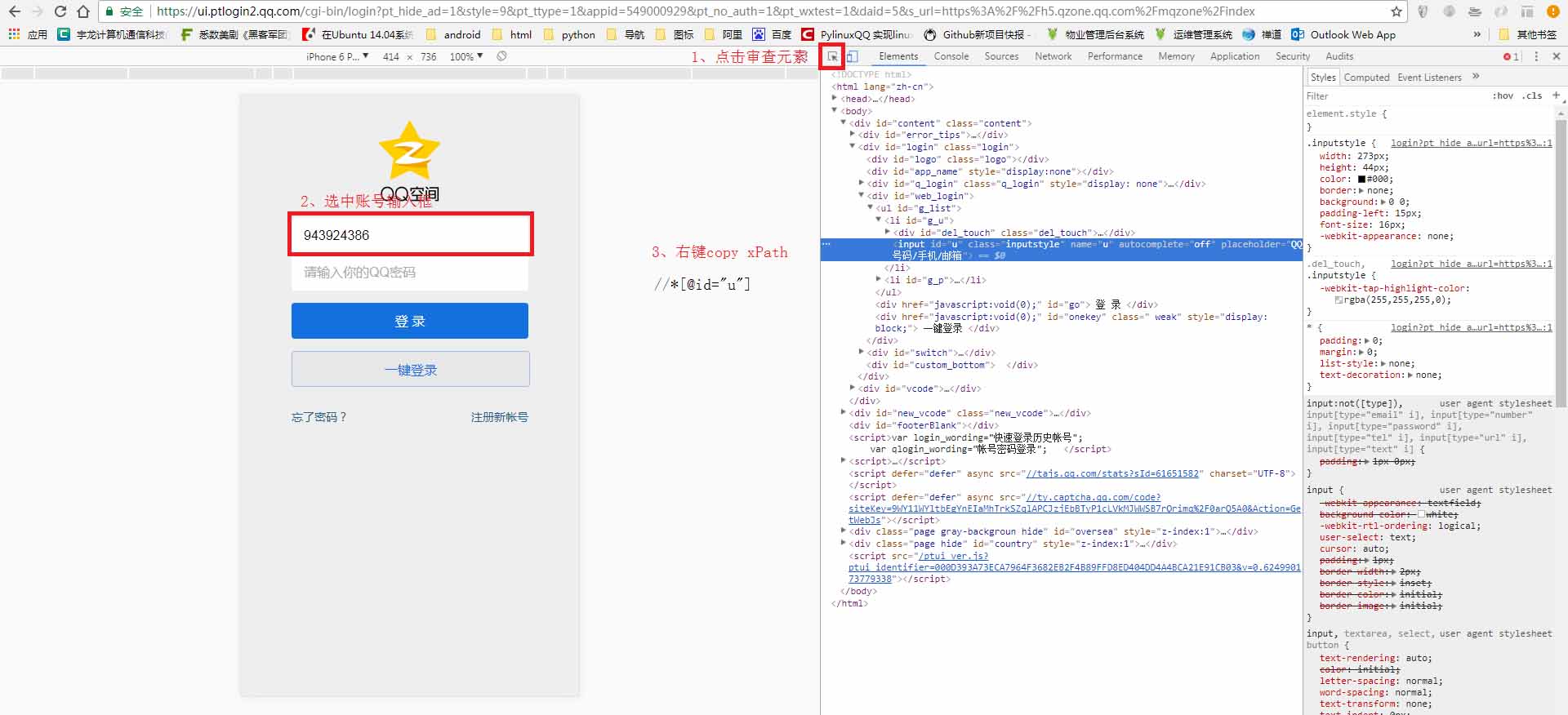
Task: Open the 100% zoom dropdown
Action: coord(466,56)
